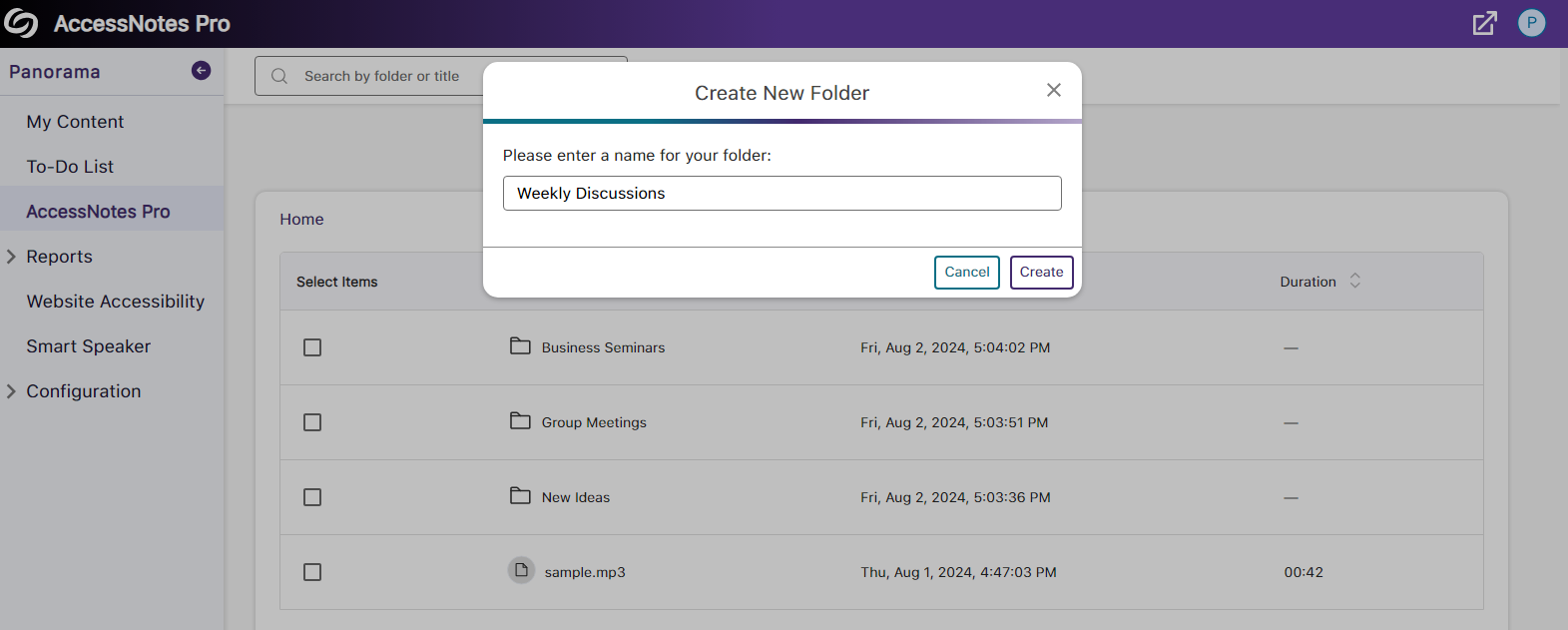Open the New Ideas folder name

point(576,497)
